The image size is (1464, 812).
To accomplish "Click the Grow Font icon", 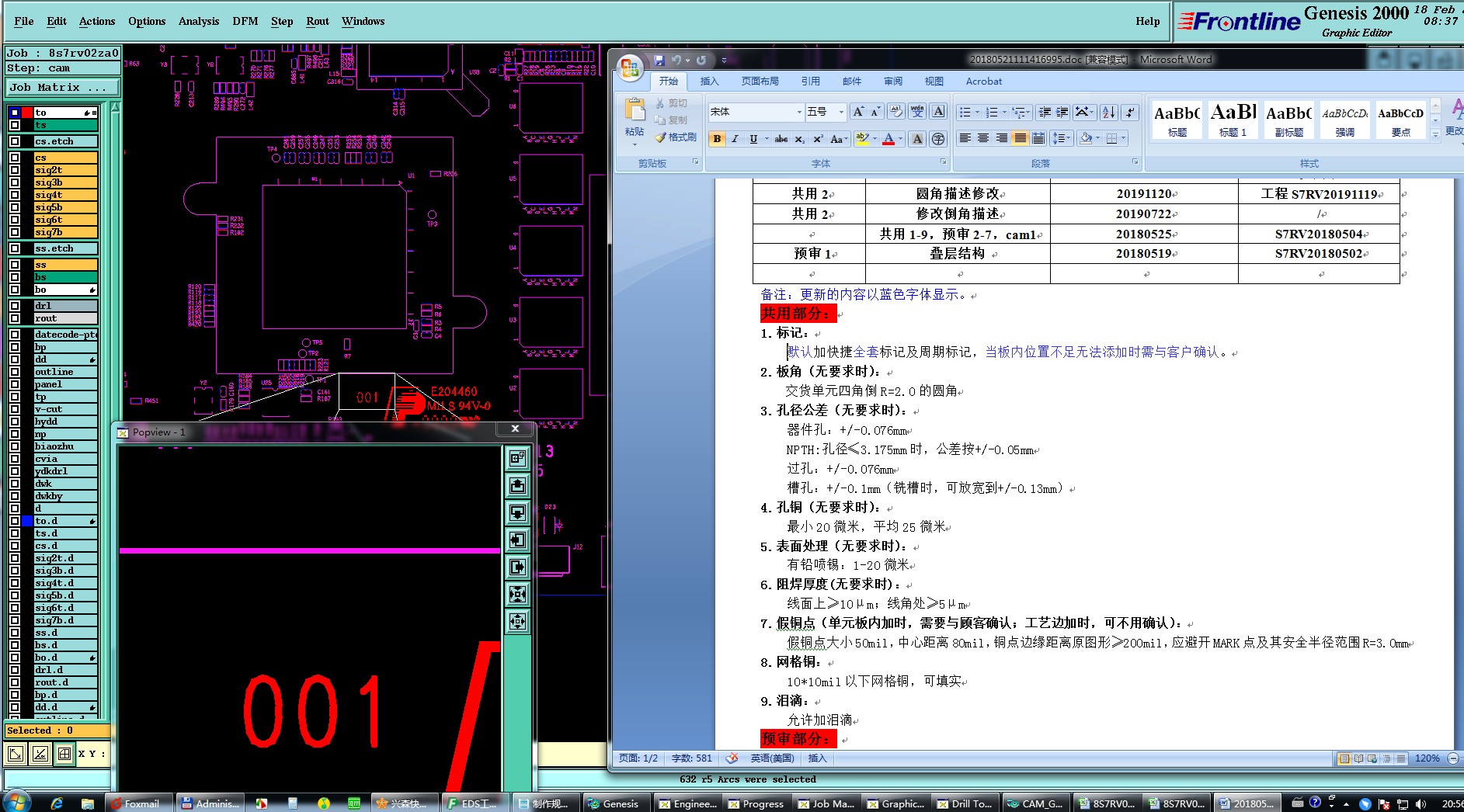I will pyautogui.click(x=858, y=112).
